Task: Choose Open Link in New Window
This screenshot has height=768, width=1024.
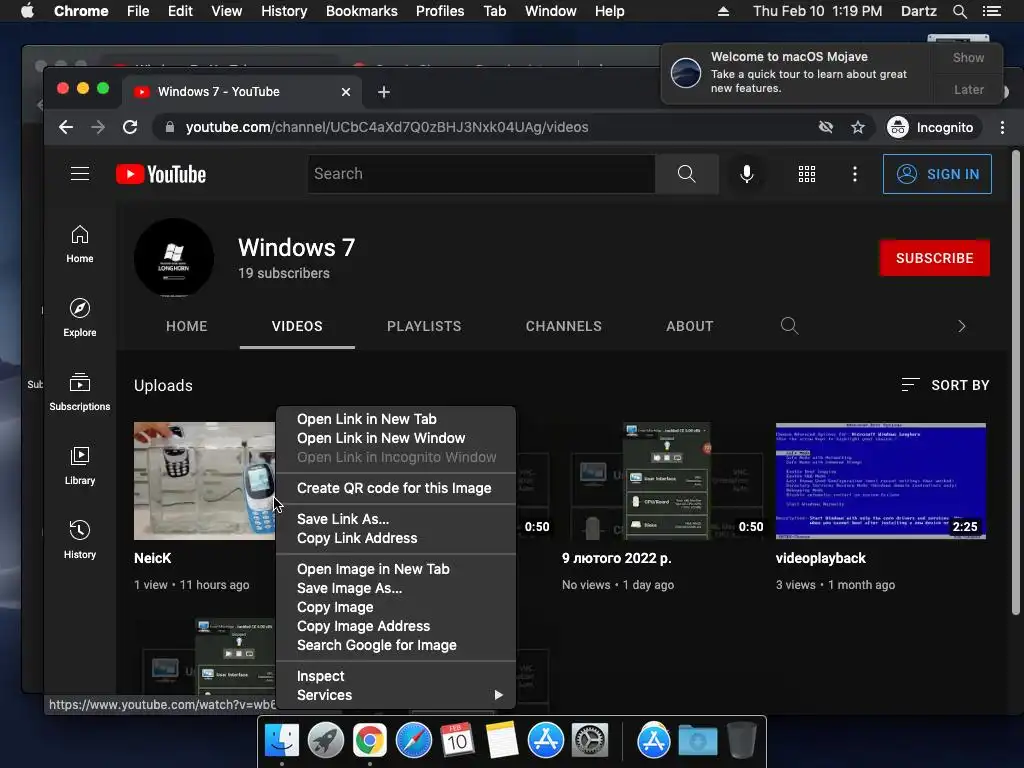Action: click(x=396, y=438)
